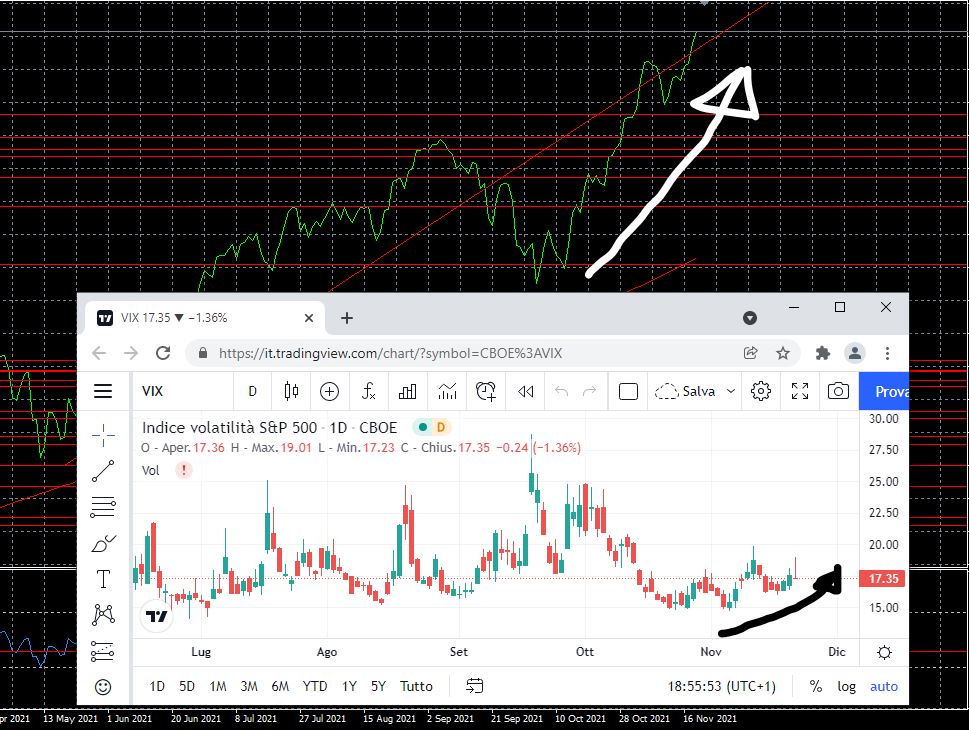Open a new browser tab
Image resolution: width=969 pixels, height=730 pixels.
point(347,318)
